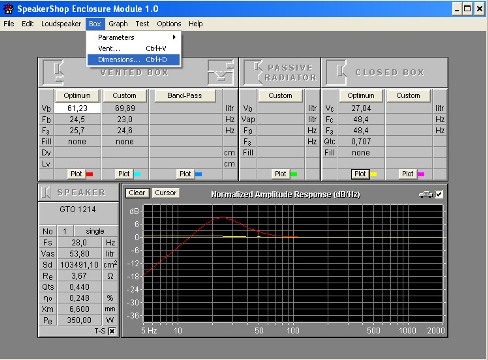Click the passive radiator panel icon
The height and width of the screenshot is (360, 488).
(254, 72)
